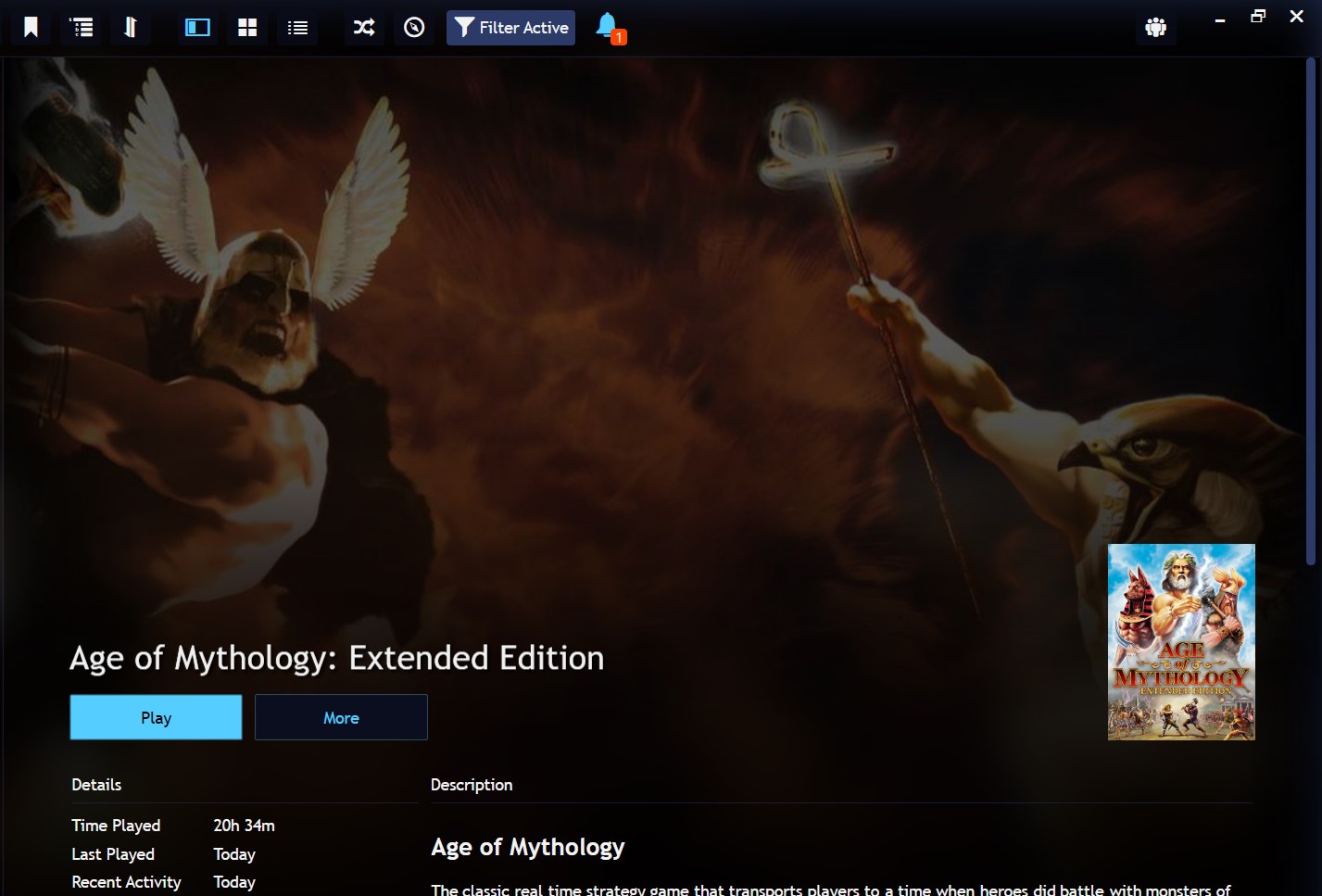Click the '20h 34m' time played value
1322x896 pixels.
click(x=244, y=826)
